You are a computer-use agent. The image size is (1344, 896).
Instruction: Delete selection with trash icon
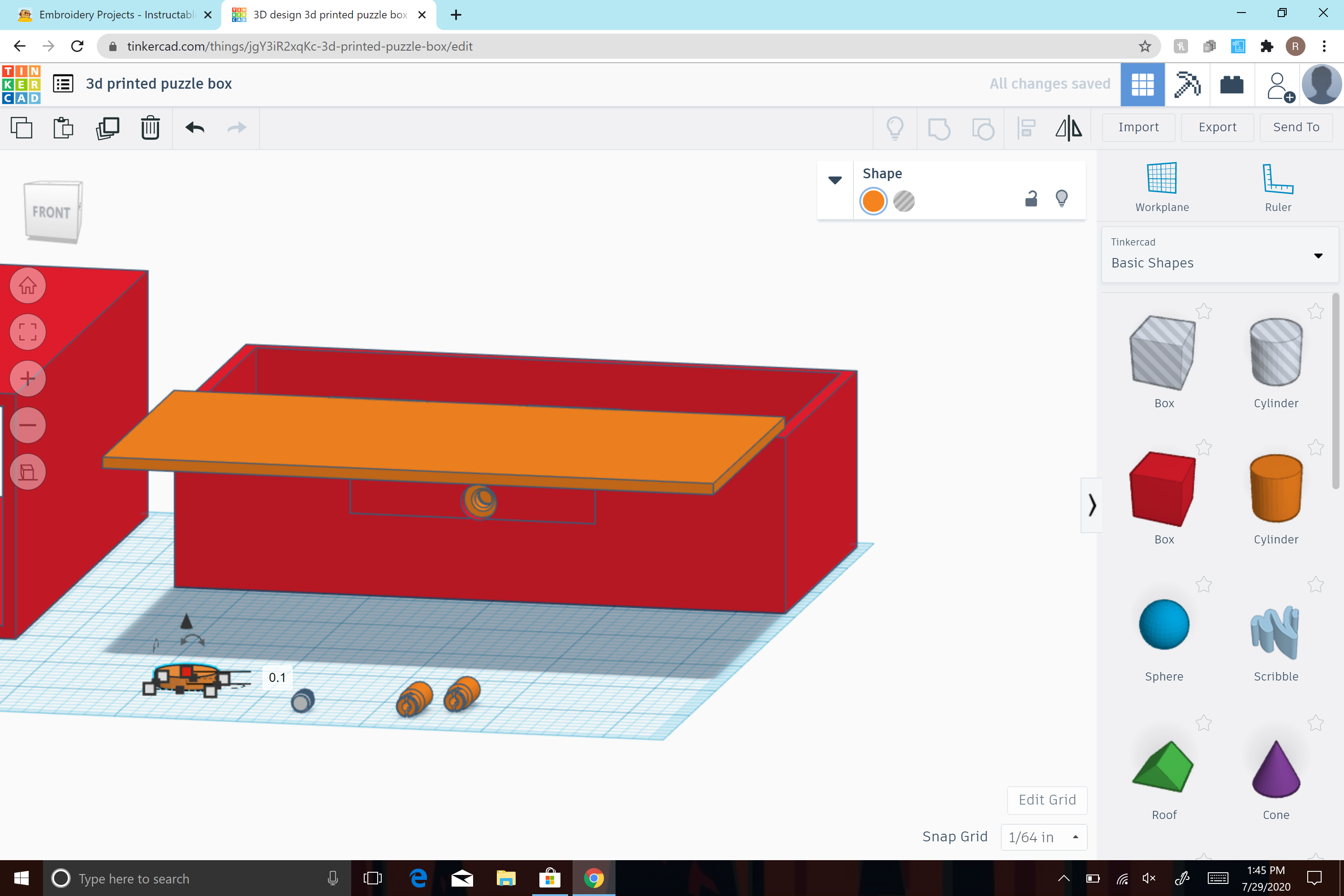pyautogui.click(x=150, y=127)
